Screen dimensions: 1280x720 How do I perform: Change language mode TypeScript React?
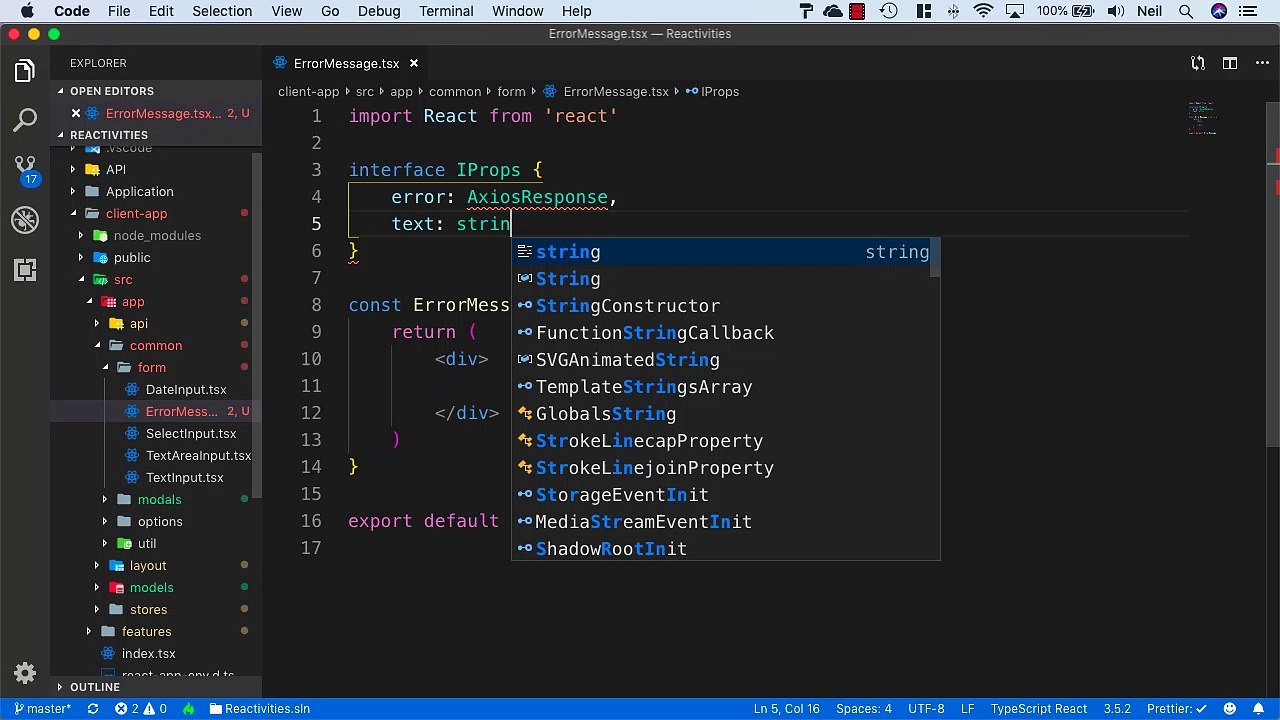[x=1038, y=708]
